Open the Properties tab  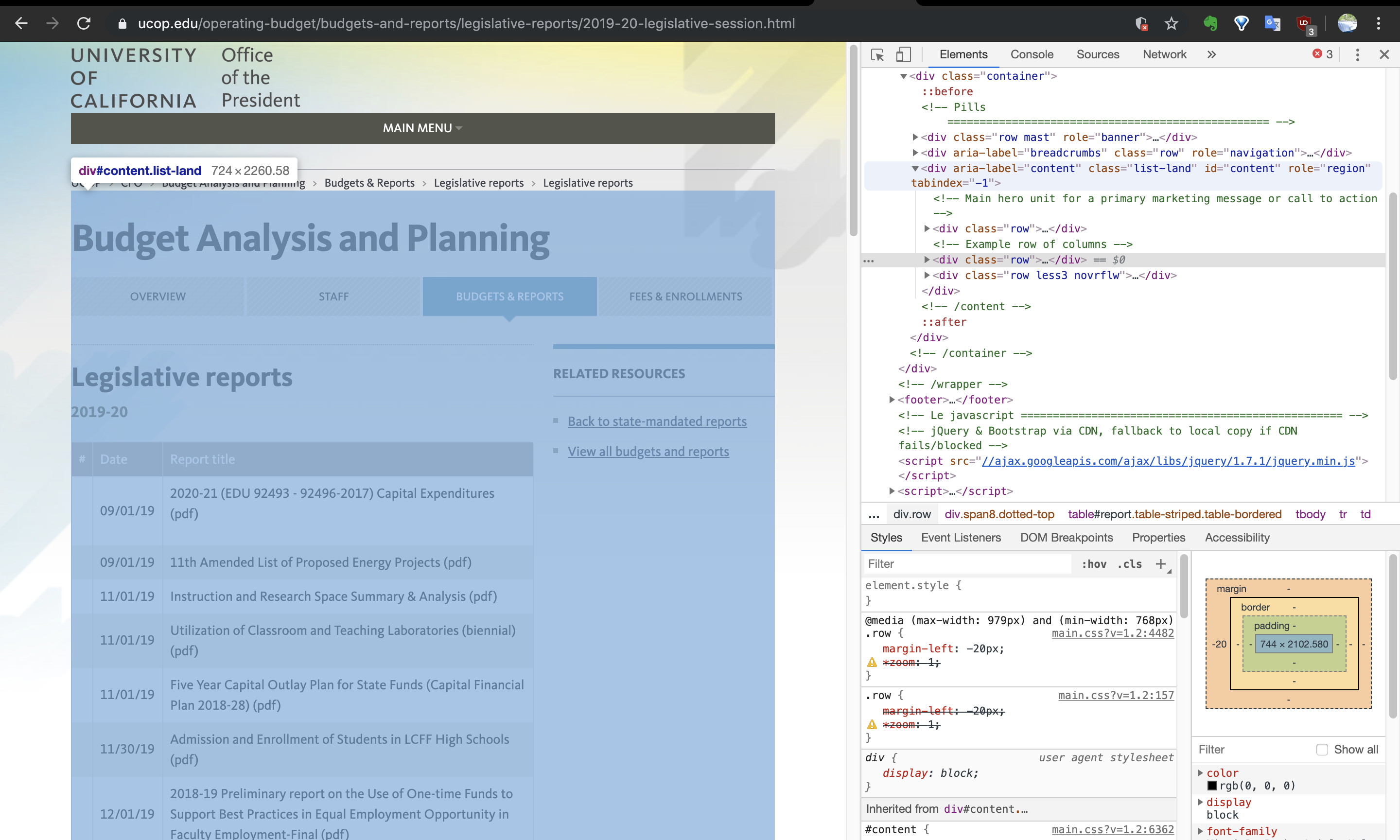tap(1158, 537)
